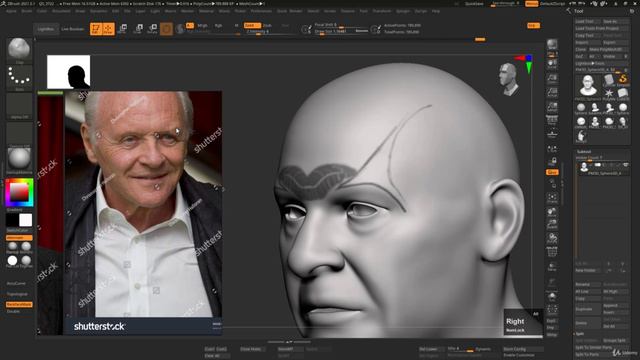This screenshot has height=360, width=640.
Task: Select the Scale transform icon
Action: click(x=138, y=29)
